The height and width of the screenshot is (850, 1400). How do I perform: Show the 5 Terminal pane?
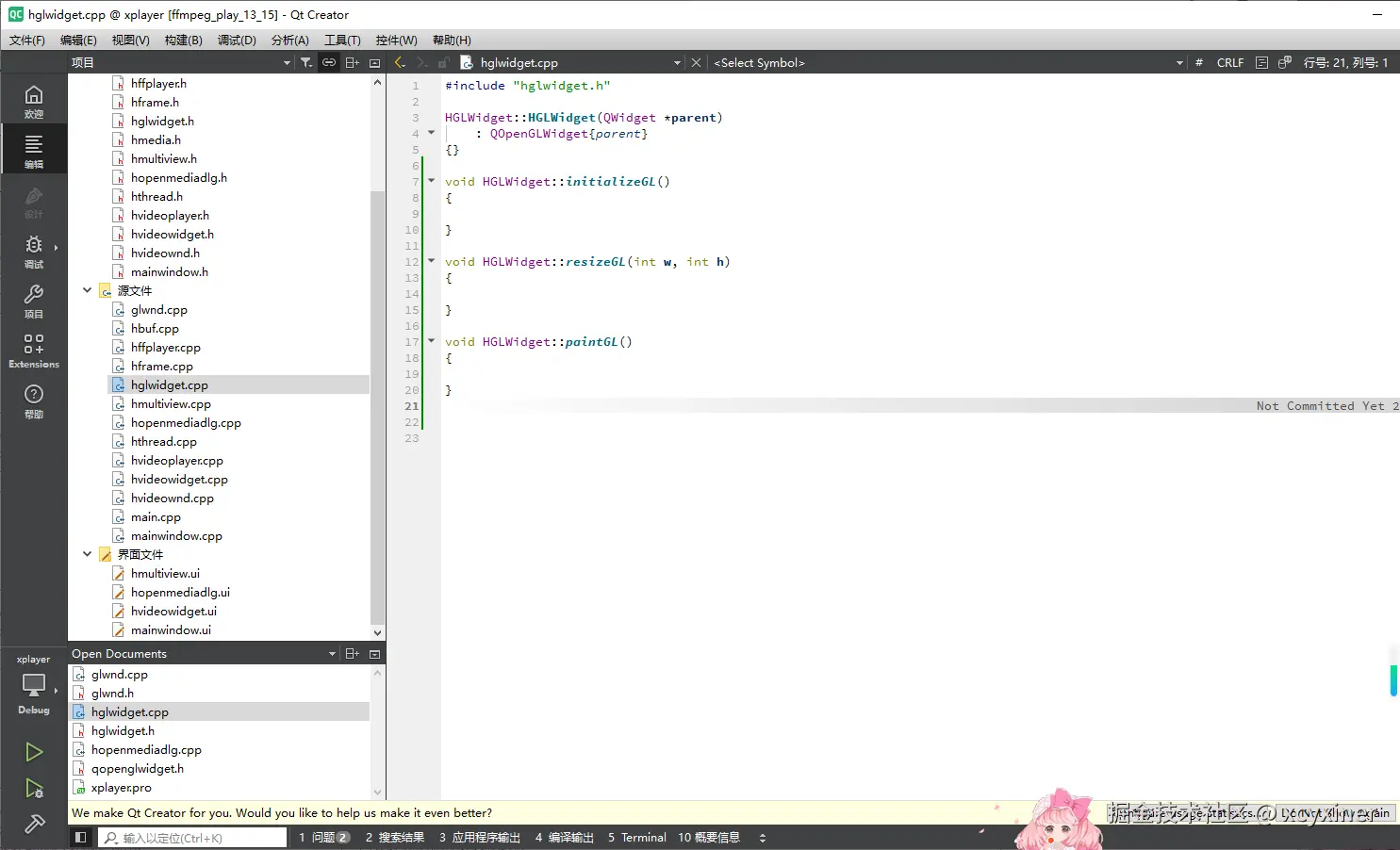[x=637, y=837]
